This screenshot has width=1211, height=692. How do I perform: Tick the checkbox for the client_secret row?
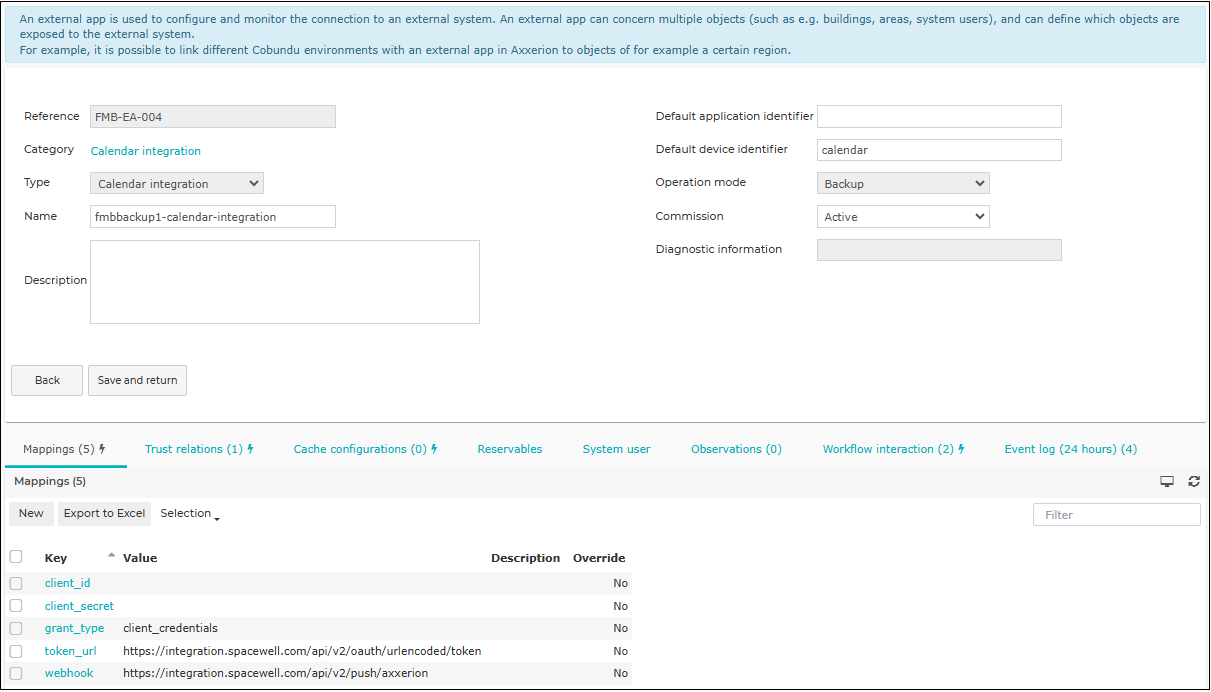coord(16,606)
